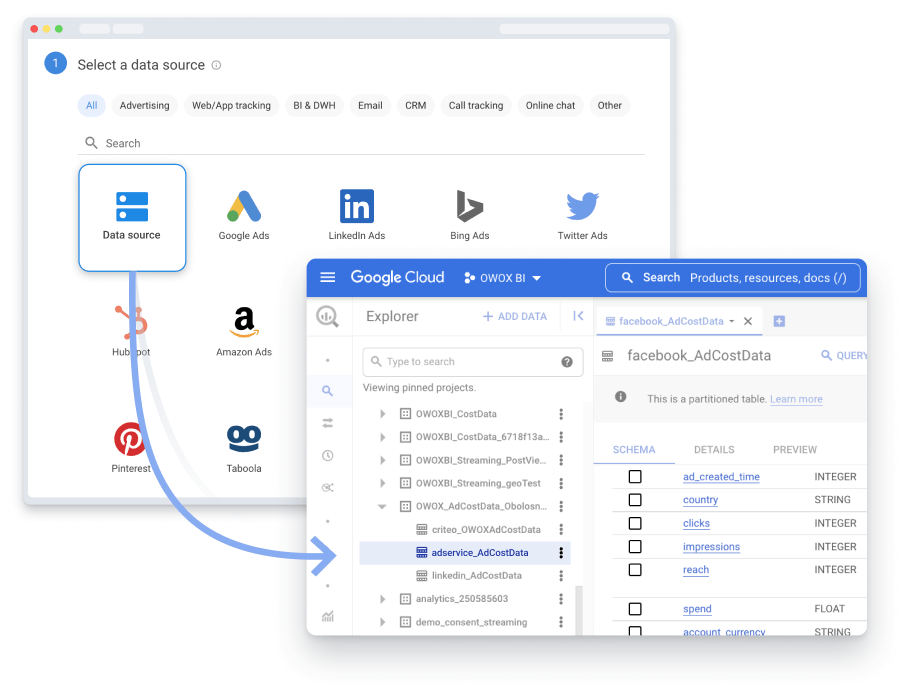
Task: Click the help icon in explorer search
Action: [x=567, y=362]
